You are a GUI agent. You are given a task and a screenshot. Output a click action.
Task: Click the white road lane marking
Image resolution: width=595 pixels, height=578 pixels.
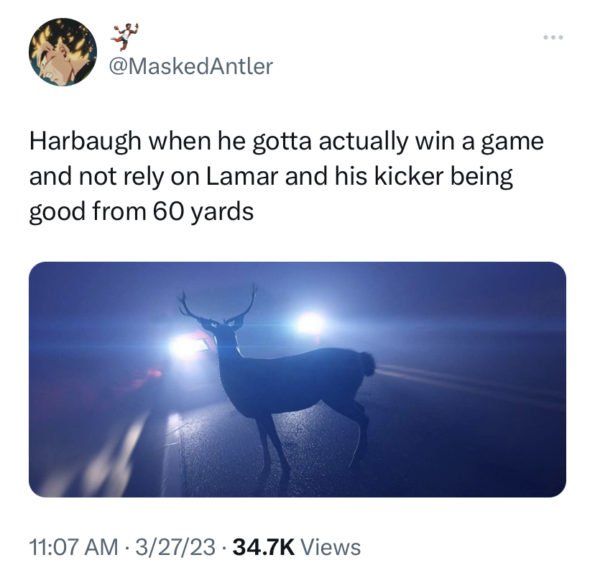(x=98, y=455)
